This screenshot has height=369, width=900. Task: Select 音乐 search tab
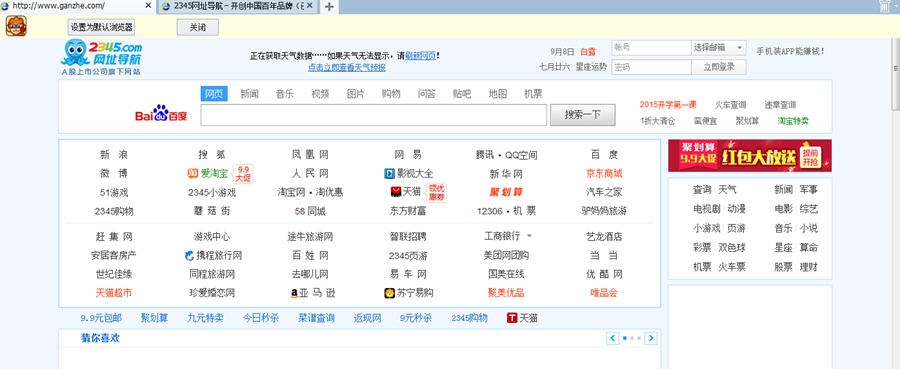(285, 94)
